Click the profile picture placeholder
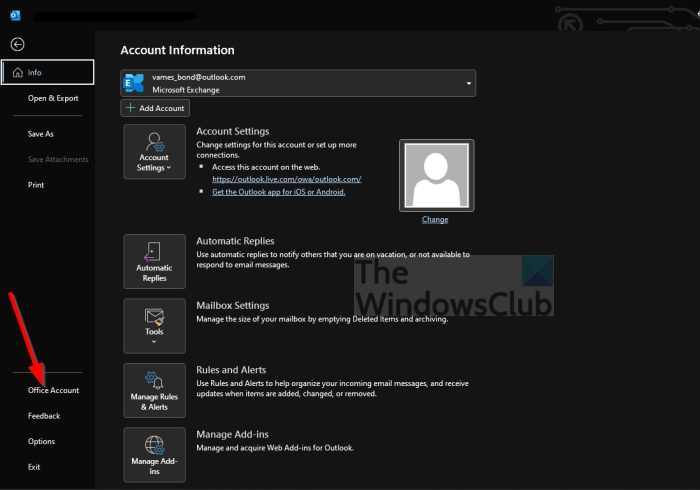The image size is (700, 490). point(435,175)
